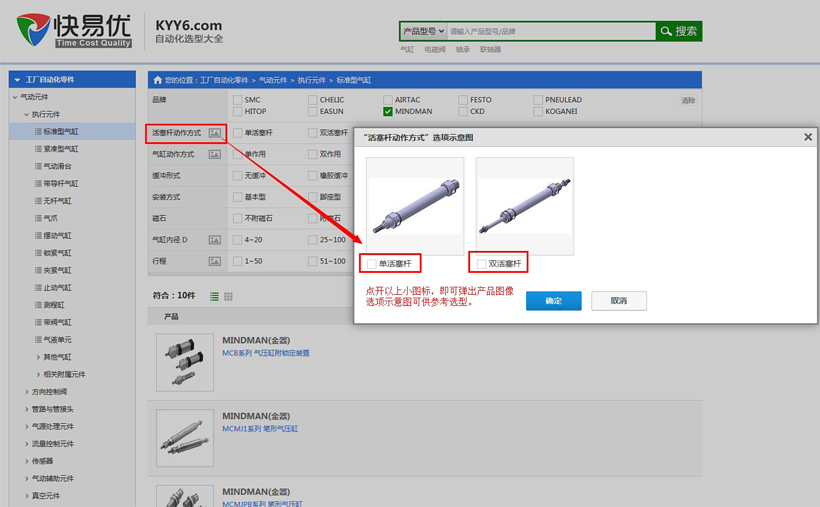This screenshot has width=820, height=507.
Task: Tick 单活塞杆 checkbox in the dialog
Action: click(371, 264)
